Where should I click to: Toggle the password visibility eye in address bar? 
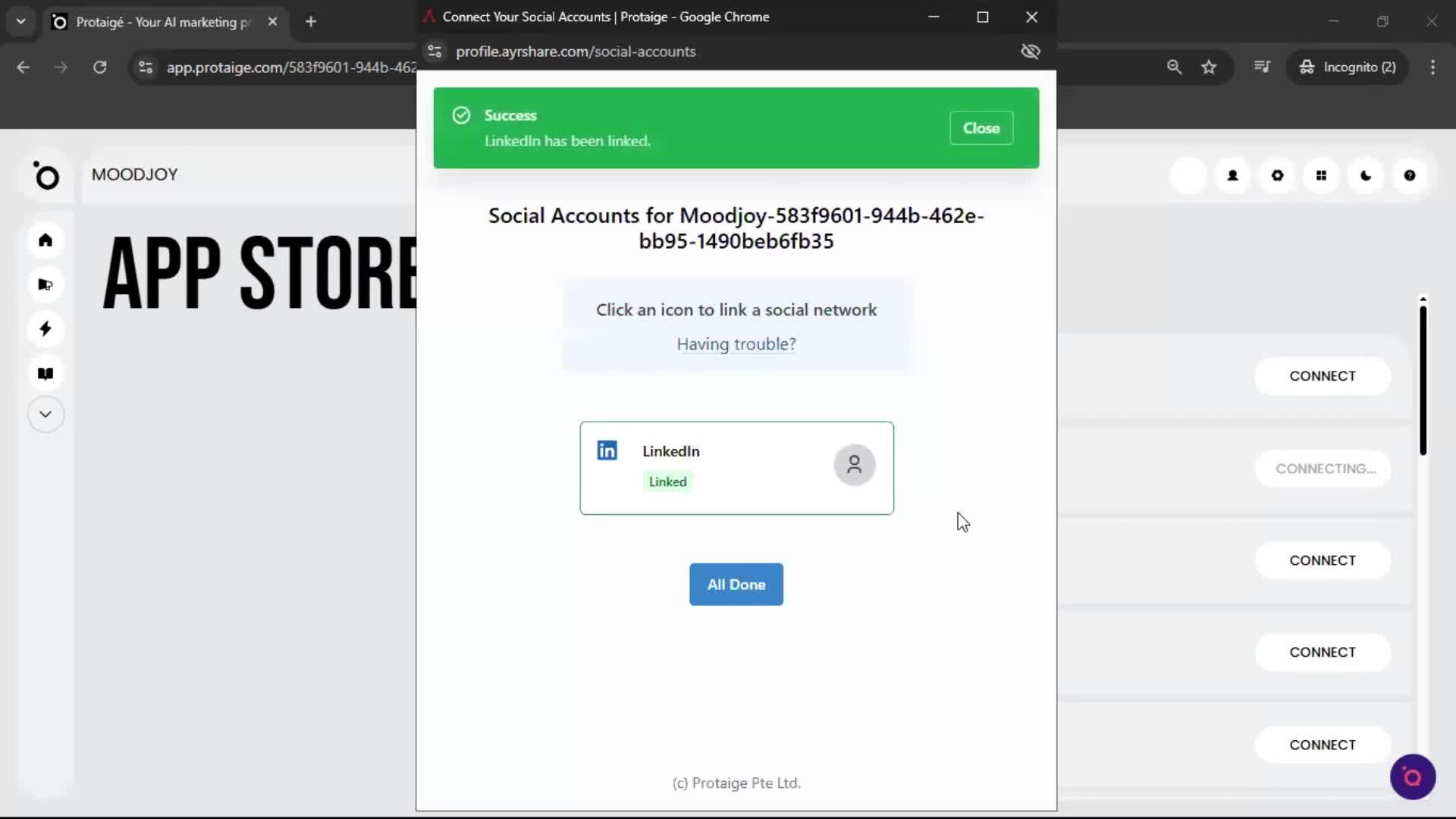1030,51
